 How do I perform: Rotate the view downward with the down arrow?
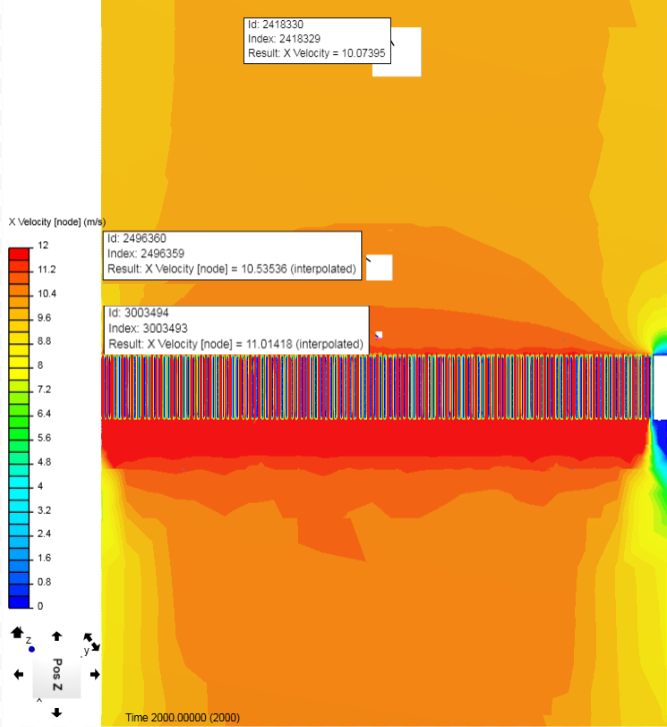coord(57,713)
